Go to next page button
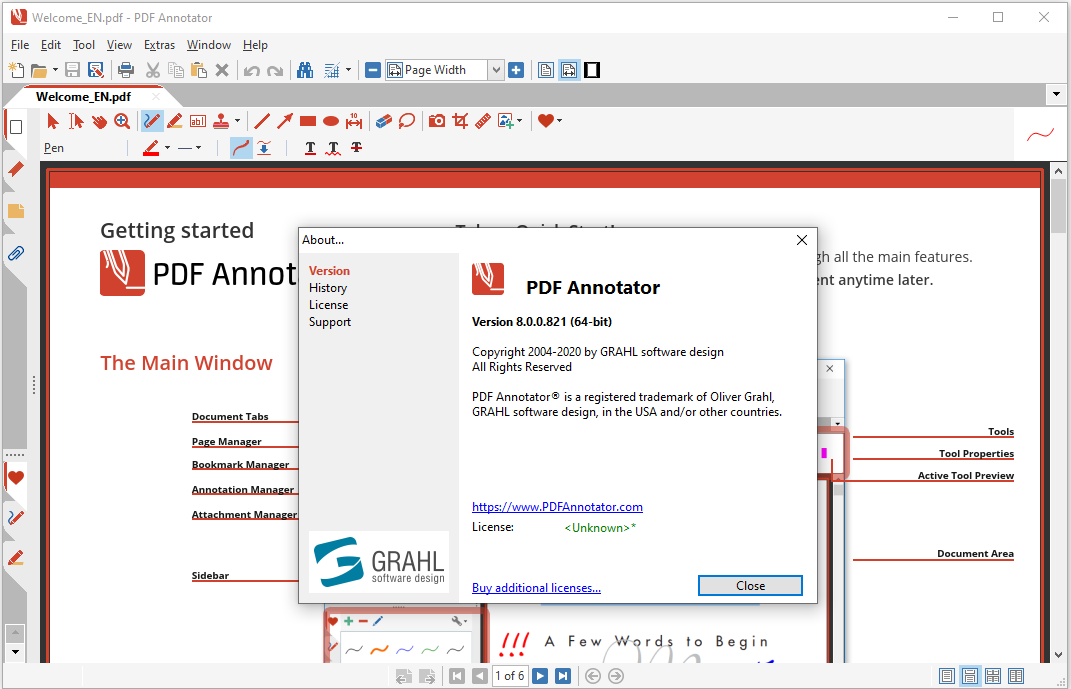 click(x=540, y=676)
